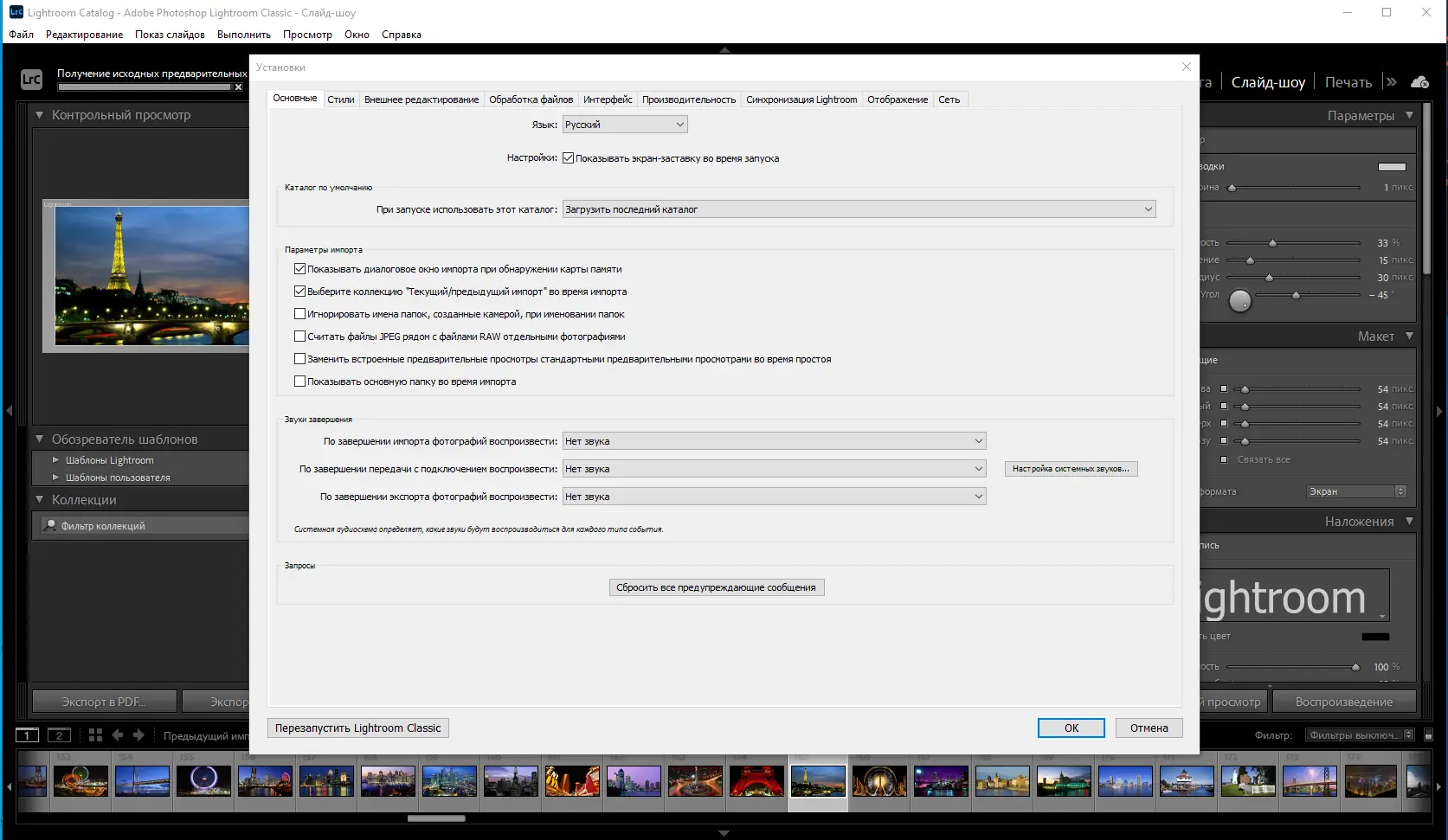The width and height of the screenshot is (1448, 840).
Task: Open the default catalog dropdown 'Загрузить последний каталог'
Action: tap(859, 209)
